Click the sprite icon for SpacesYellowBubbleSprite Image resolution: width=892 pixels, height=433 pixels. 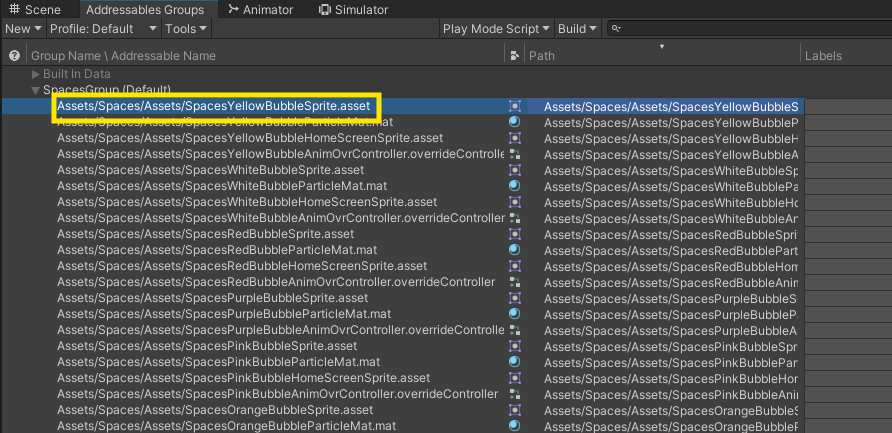[515, 106]
